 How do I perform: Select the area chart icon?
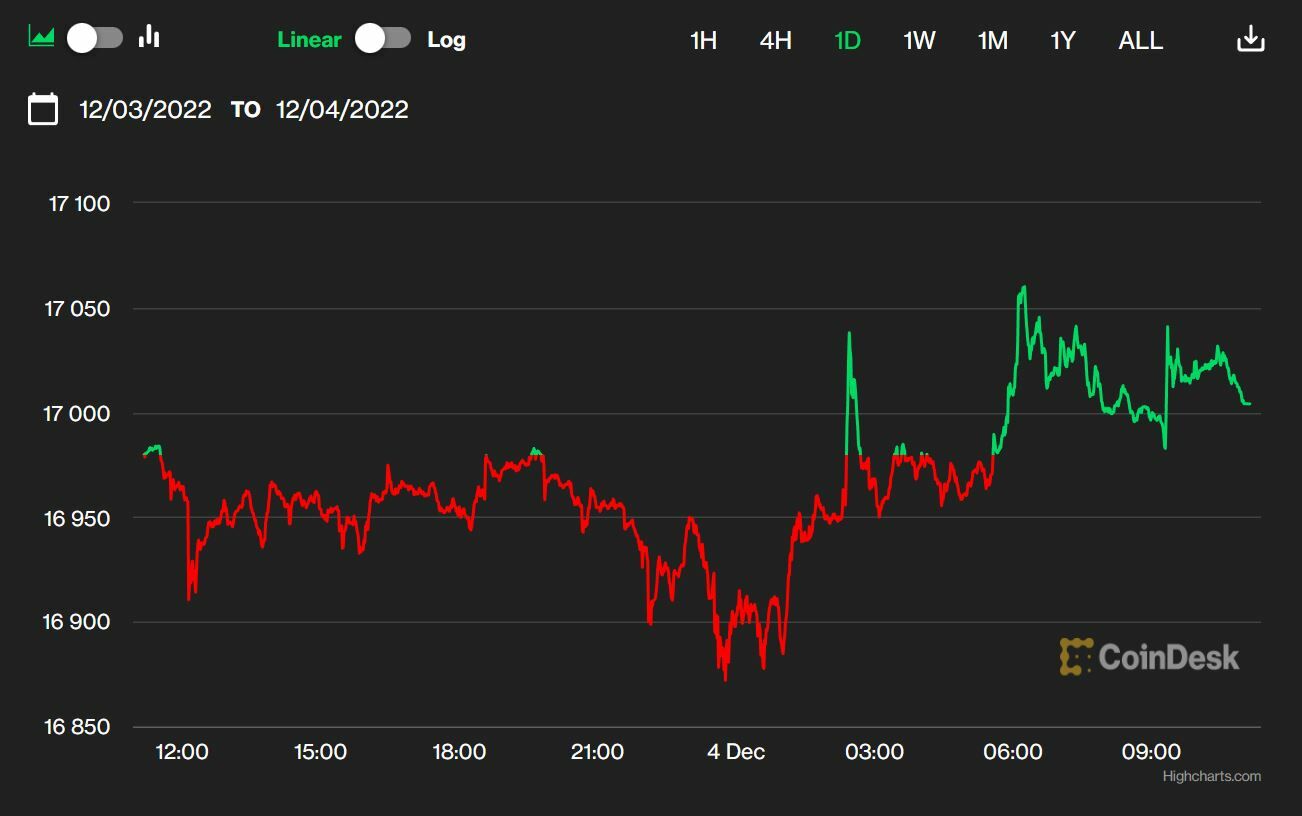tap(41, 37)
